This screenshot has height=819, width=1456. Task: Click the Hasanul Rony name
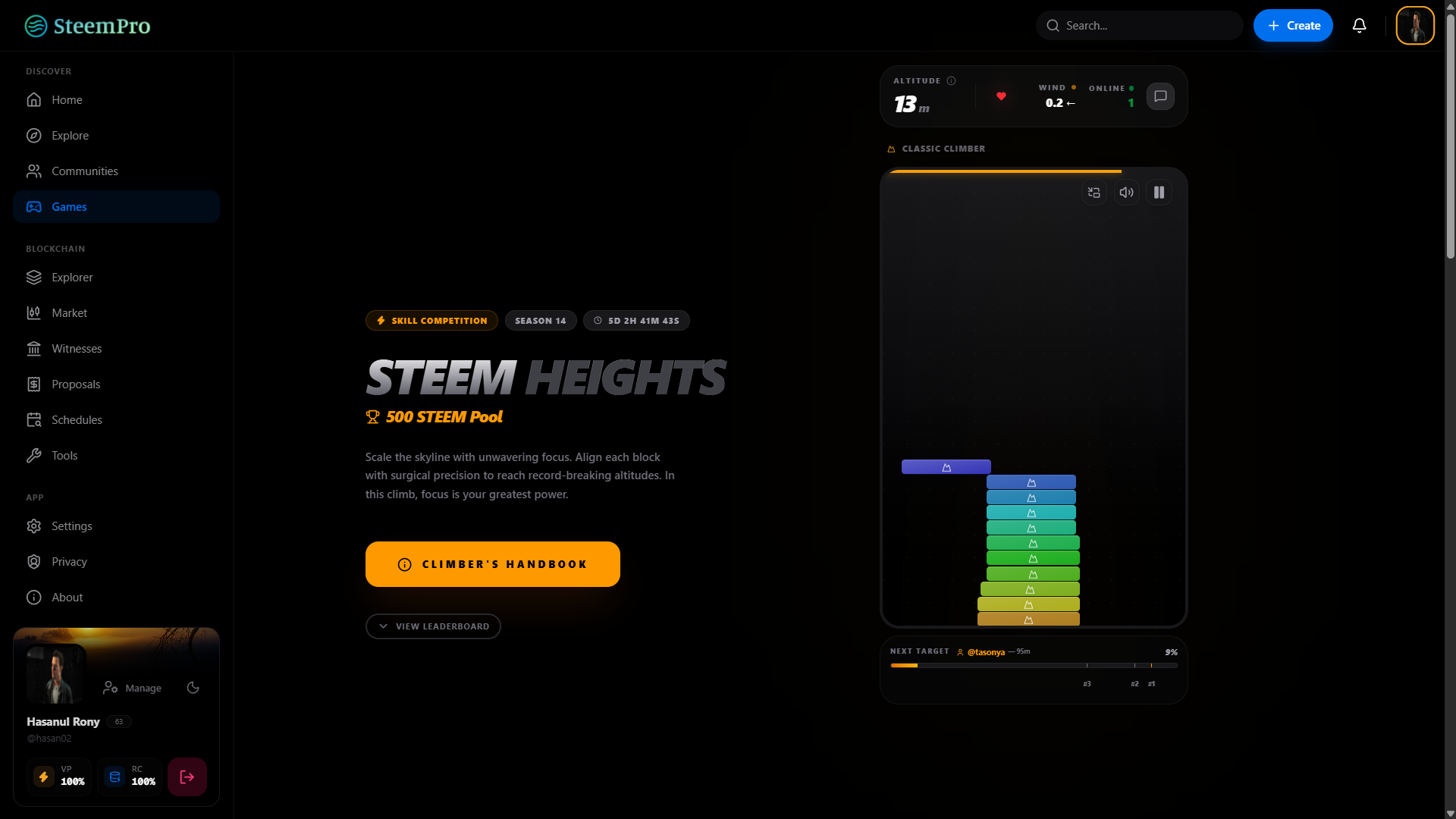[63, 722]
